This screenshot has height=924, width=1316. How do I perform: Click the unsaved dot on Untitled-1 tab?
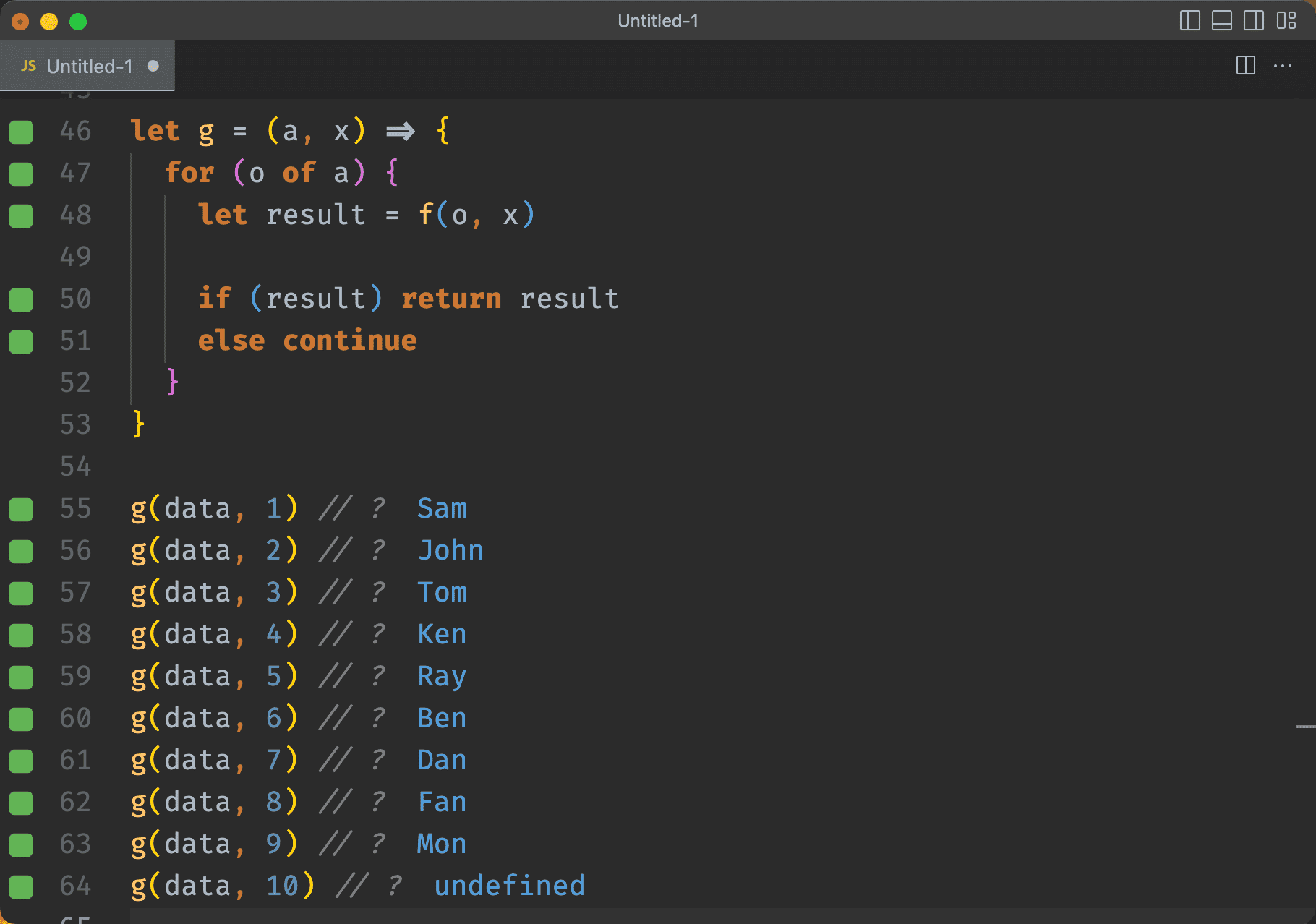[x=153, y=66]
